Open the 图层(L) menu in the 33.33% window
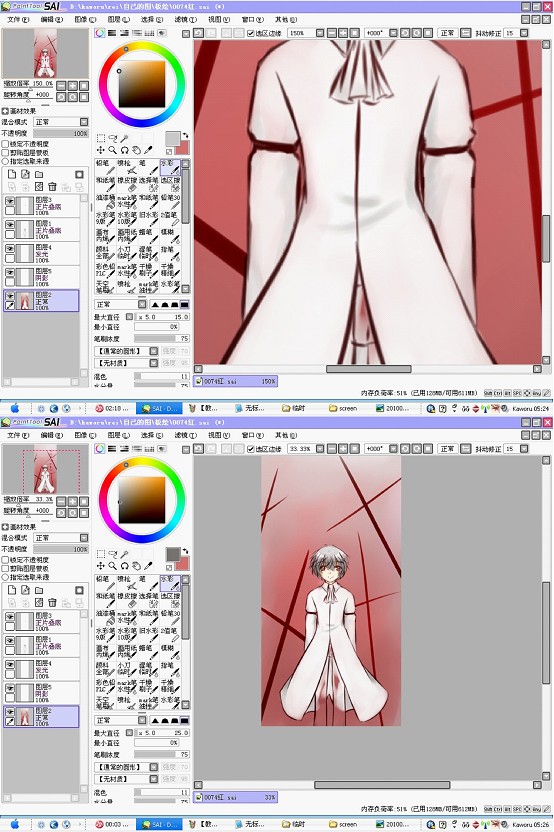The height and width of the screenshot is (832, 554). pos(118,435)
